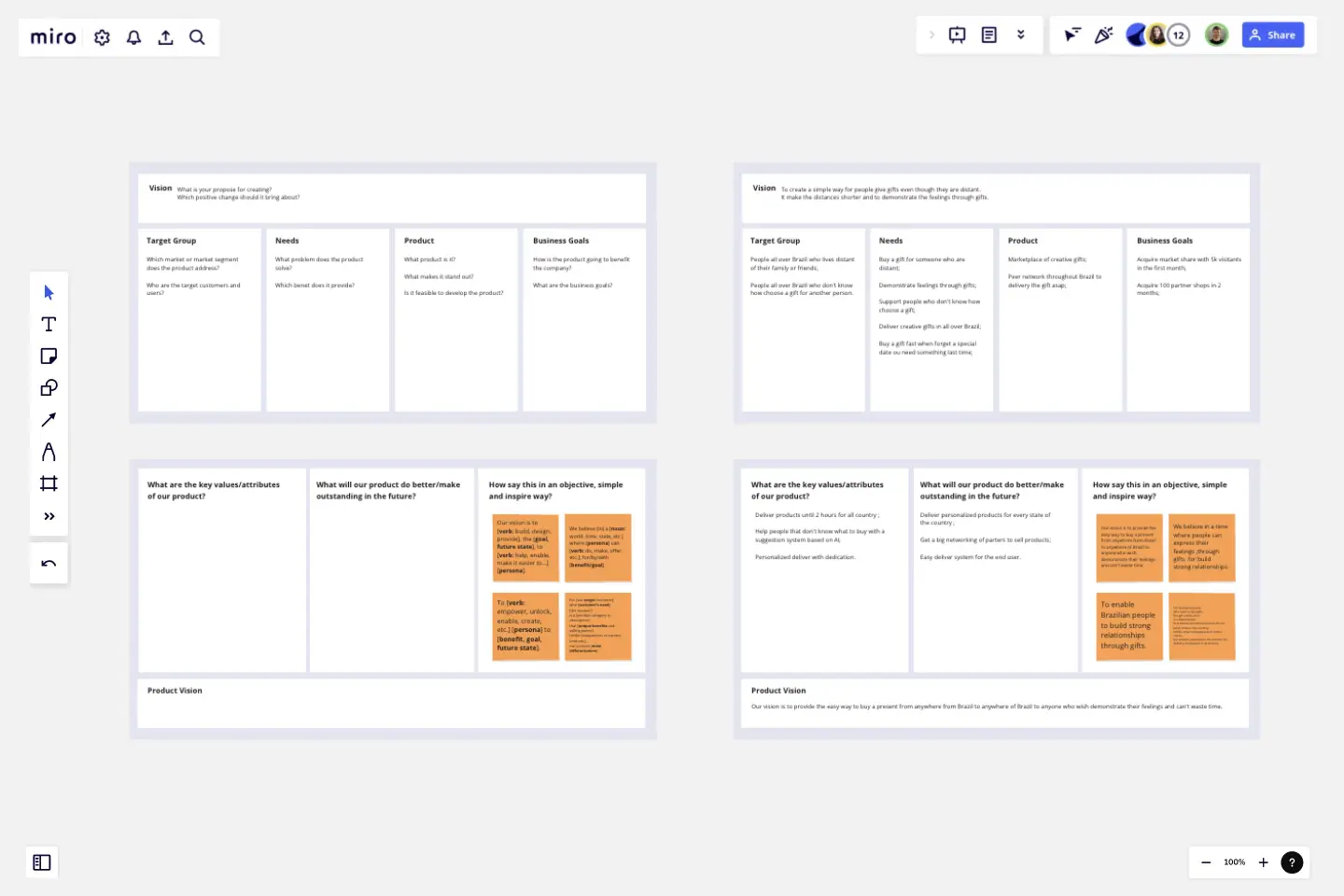Start Presentation mode

point(957,35)
